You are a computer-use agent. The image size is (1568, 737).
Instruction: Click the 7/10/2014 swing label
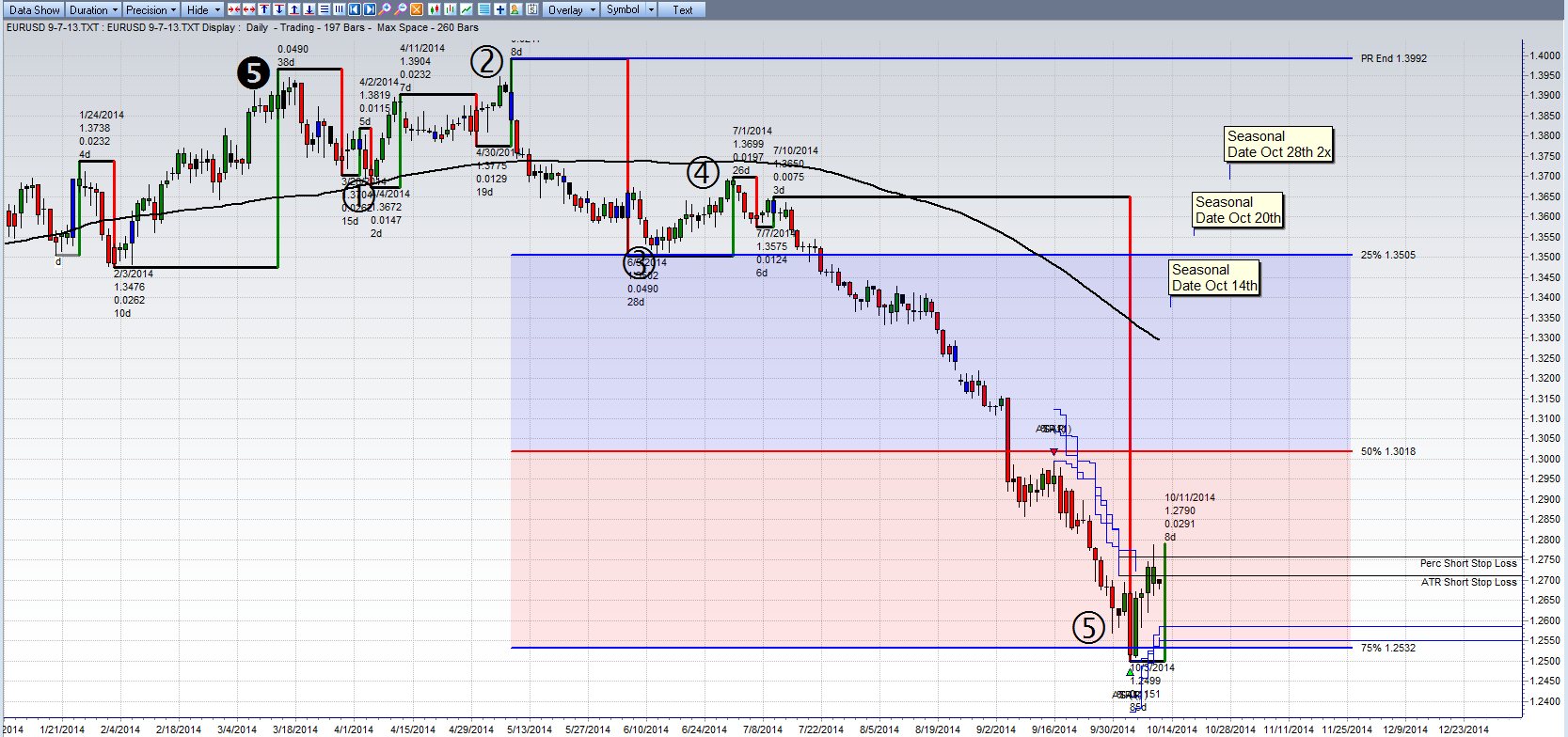coord(796,170)
